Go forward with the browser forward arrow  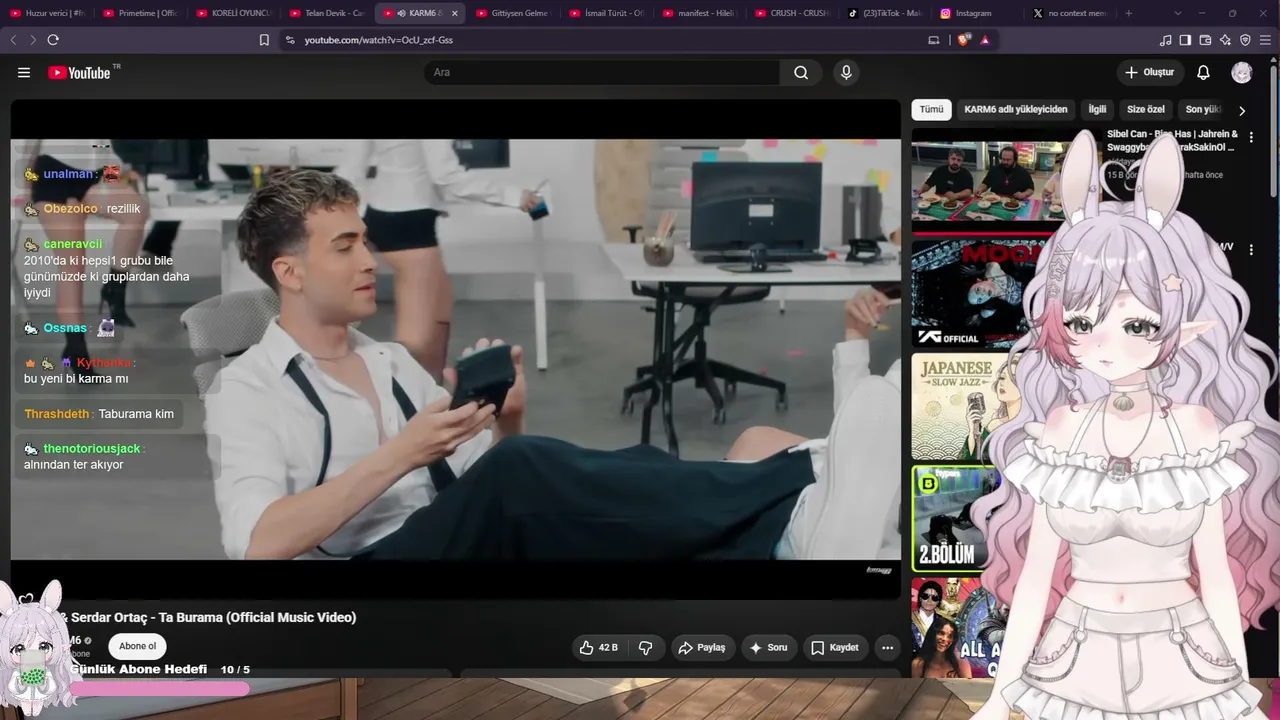click(32, 40)
